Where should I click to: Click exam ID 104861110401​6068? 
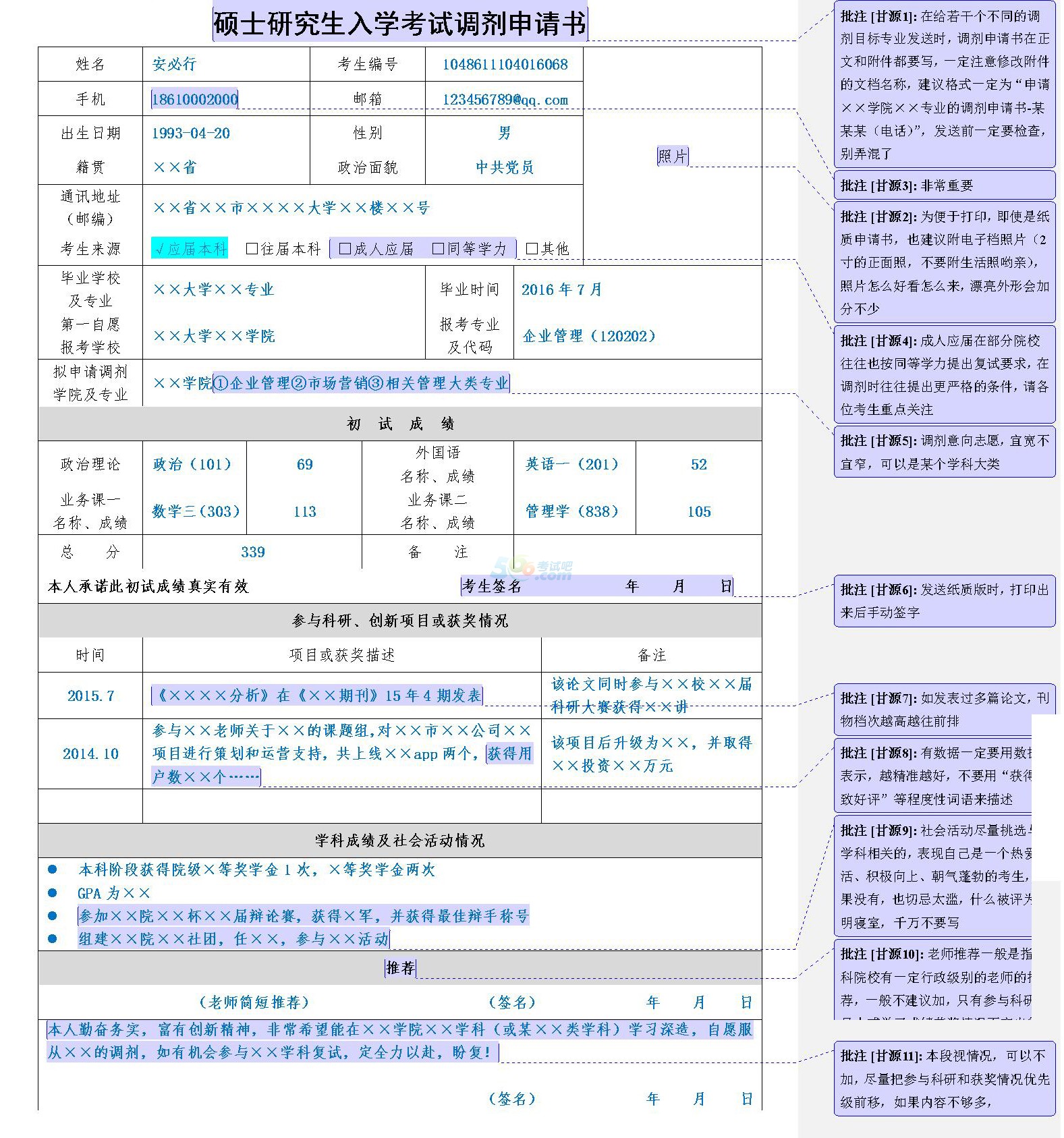pyautogui.click(x=505, y=65)
